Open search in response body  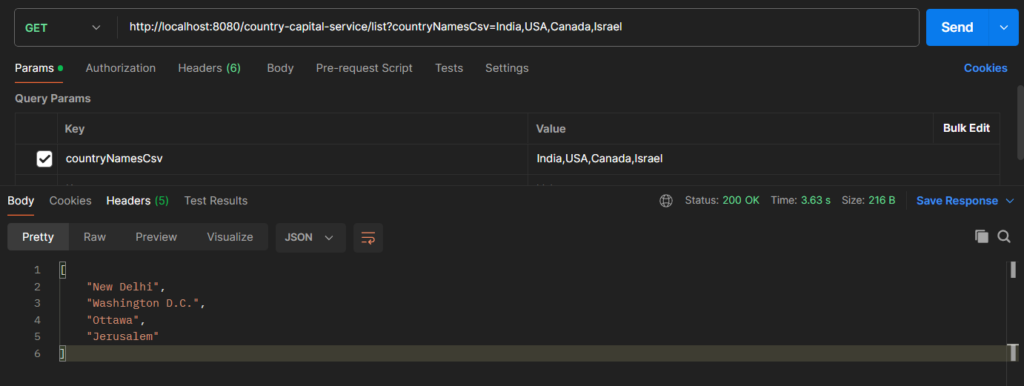1004,236
